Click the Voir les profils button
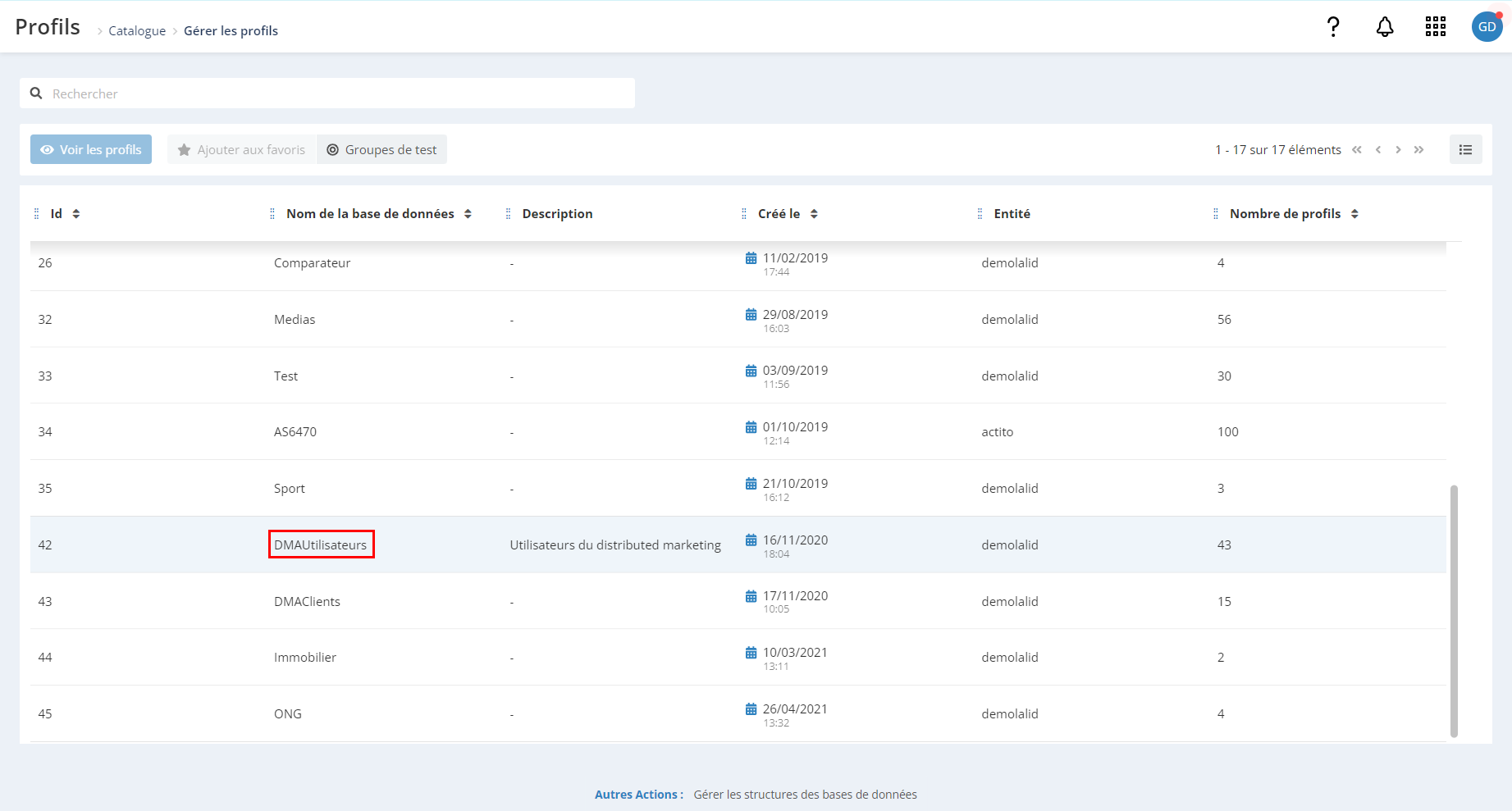The height and width of the screenshot is (811, 1512). pos(91,149)
